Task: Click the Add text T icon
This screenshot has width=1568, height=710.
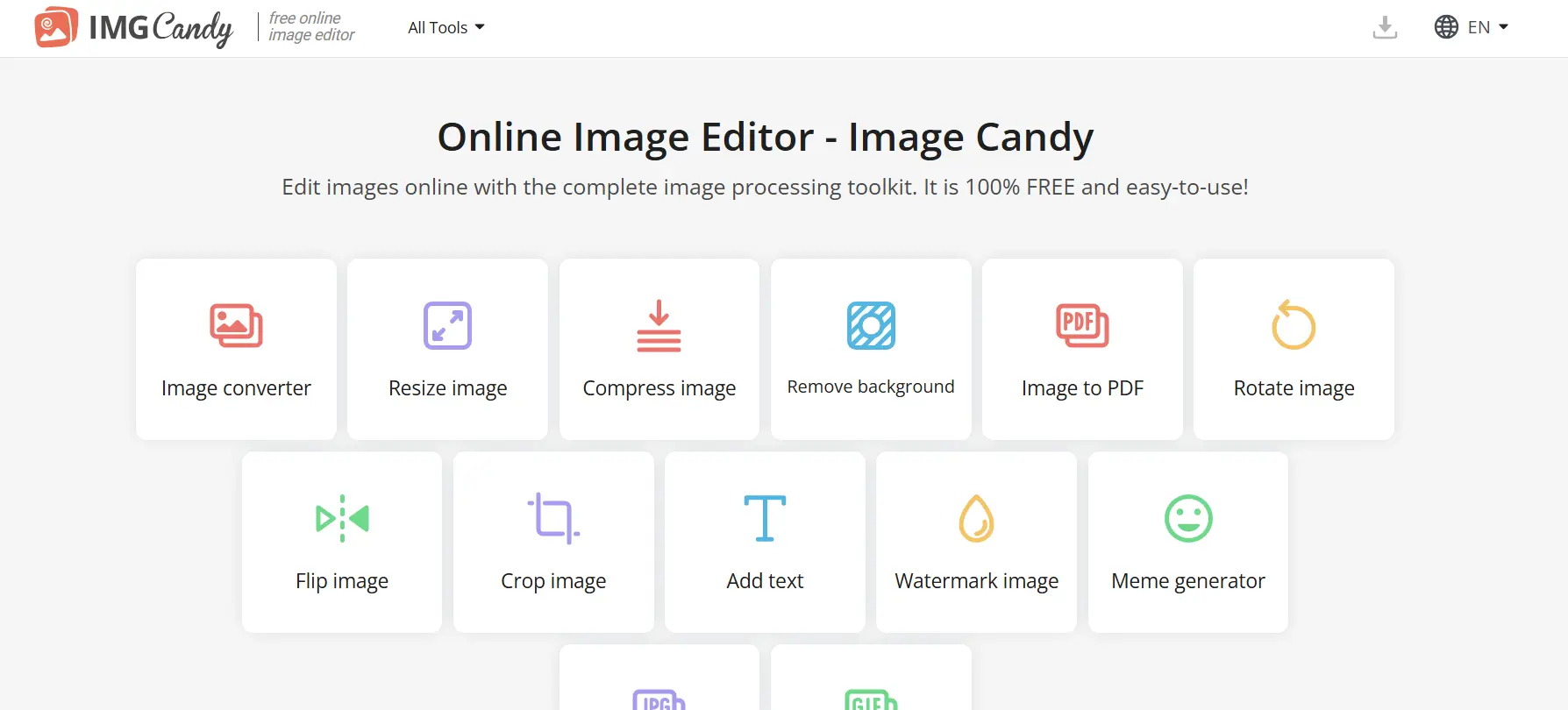Action: [x=765, y=518]
